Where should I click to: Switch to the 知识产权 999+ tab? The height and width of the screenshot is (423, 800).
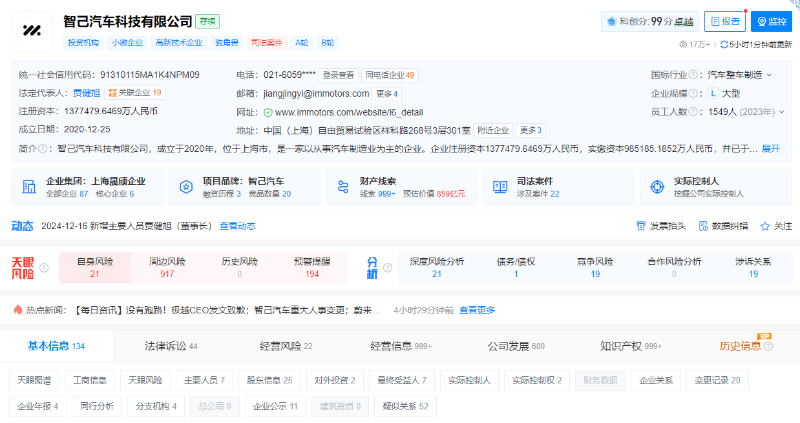(x=631, y=346)
